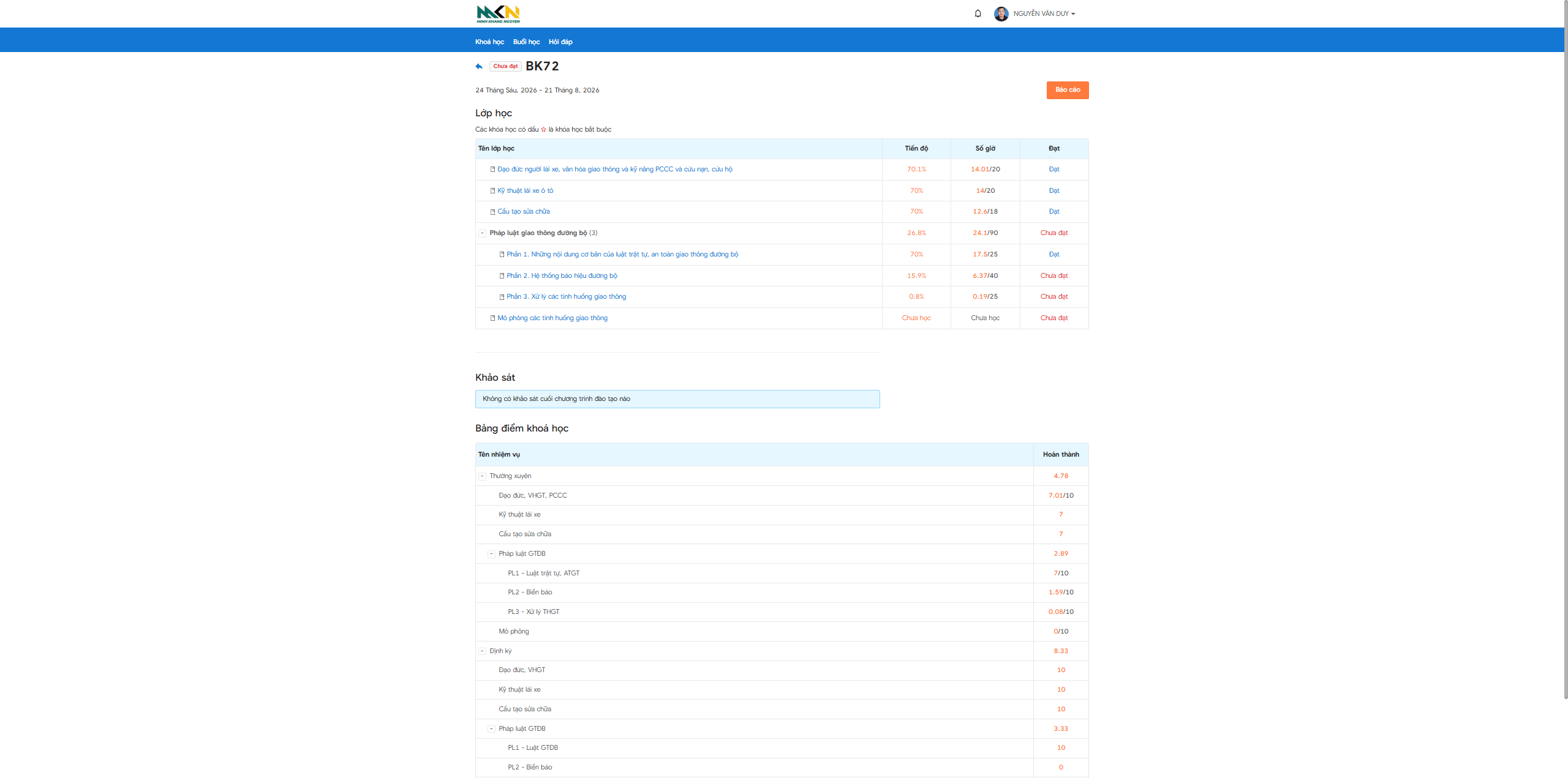Click document icon beside Mô phỏng

(492, 318)
